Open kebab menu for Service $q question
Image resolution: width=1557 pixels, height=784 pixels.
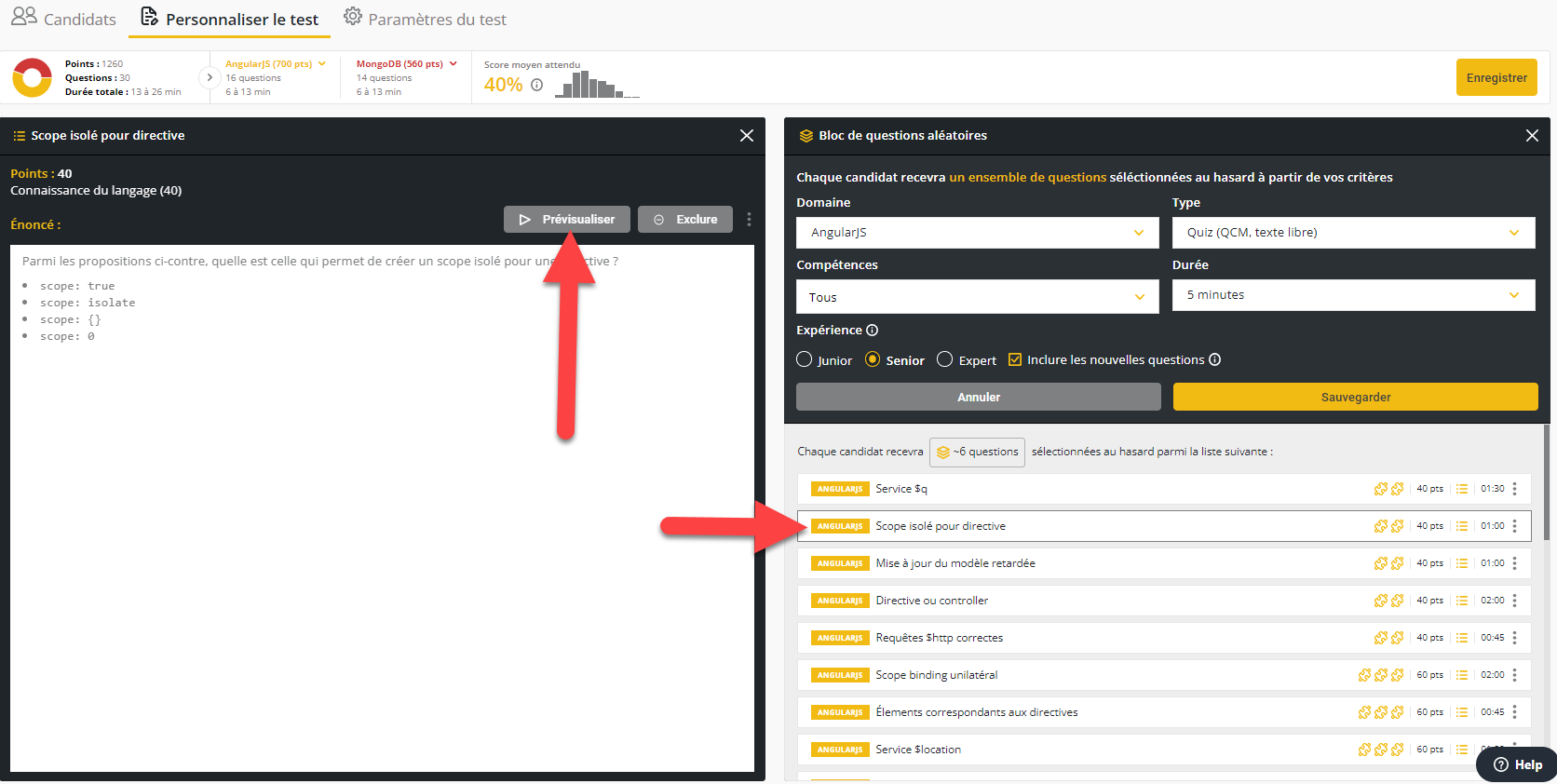point(1515,489)
